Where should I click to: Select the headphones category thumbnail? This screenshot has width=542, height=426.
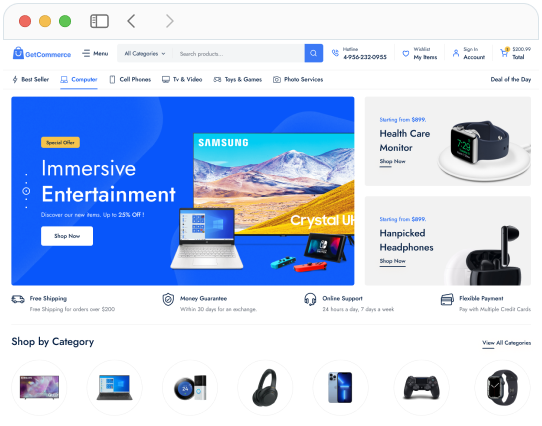tap(265, 388)
